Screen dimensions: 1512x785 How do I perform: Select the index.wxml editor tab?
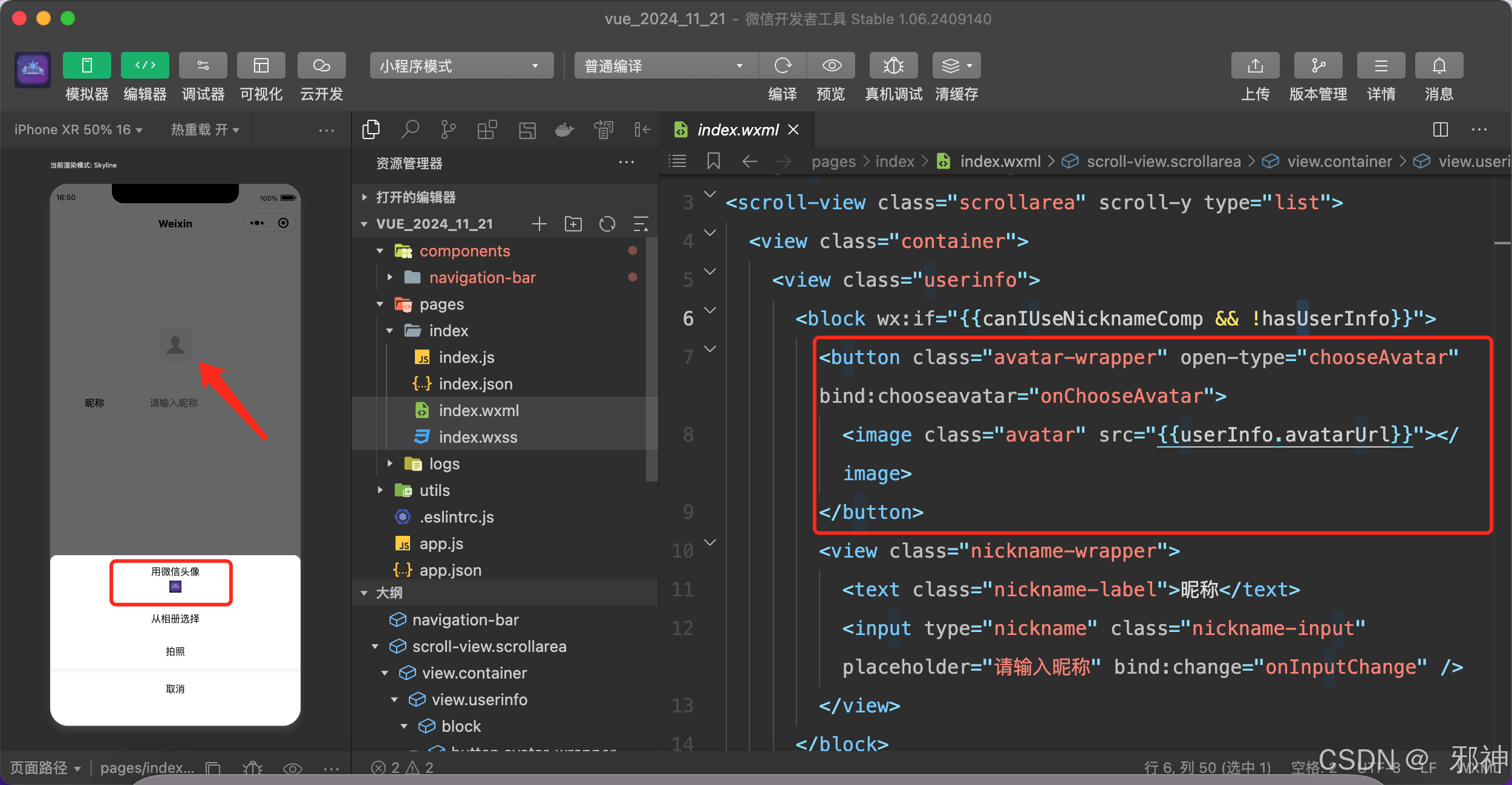(738, 129)
